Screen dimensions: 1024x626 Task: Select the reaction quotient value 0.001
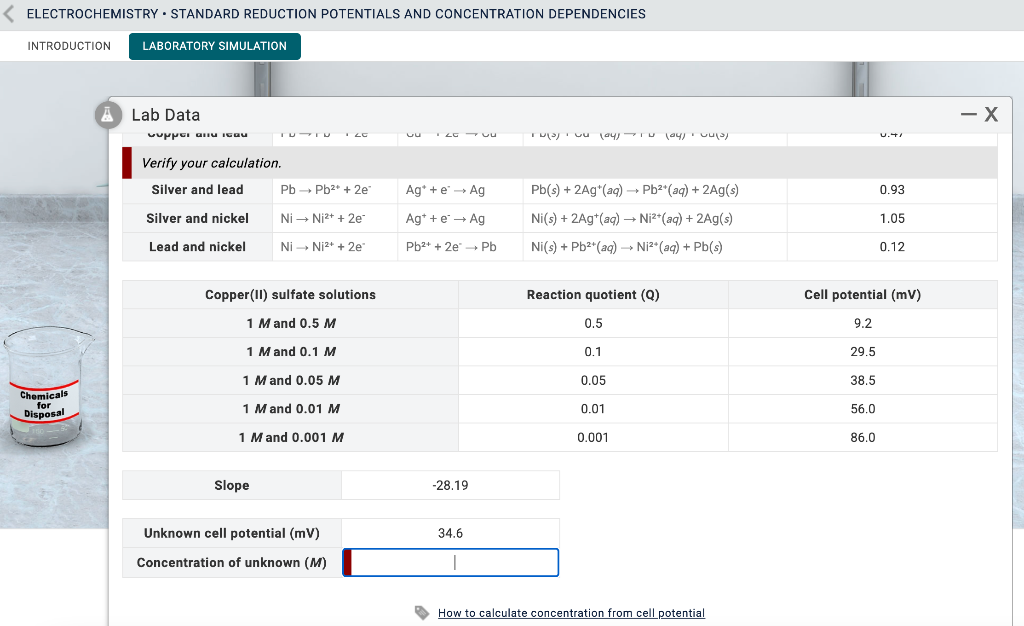point(593,437)
